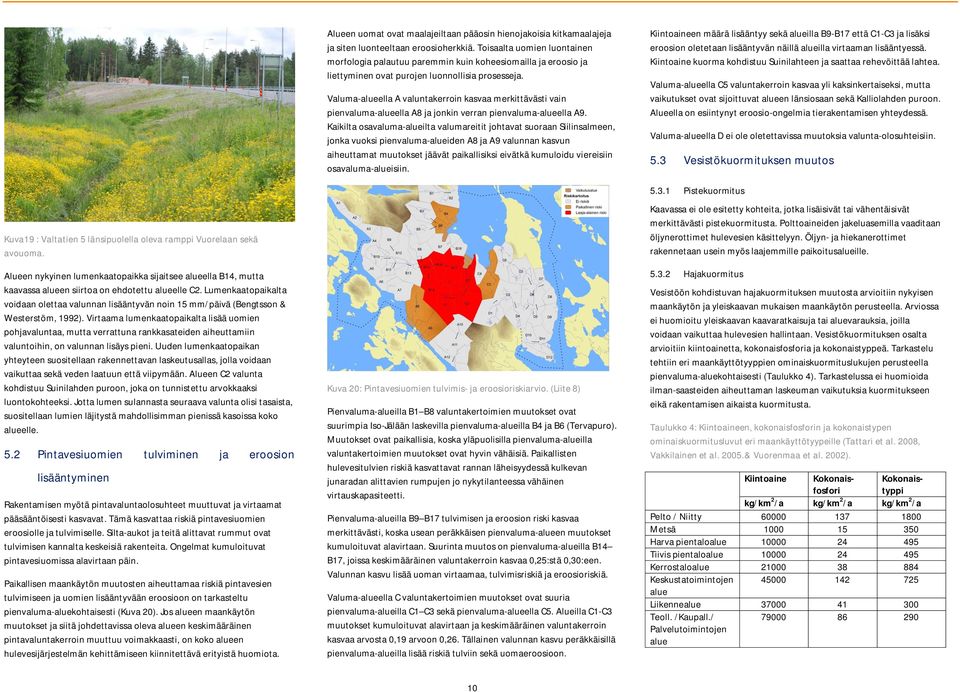Click the 'Pelto / Niitty' row label
This screenshot has width=960, height=692.
pyautogui.click(x=676, y=517)
